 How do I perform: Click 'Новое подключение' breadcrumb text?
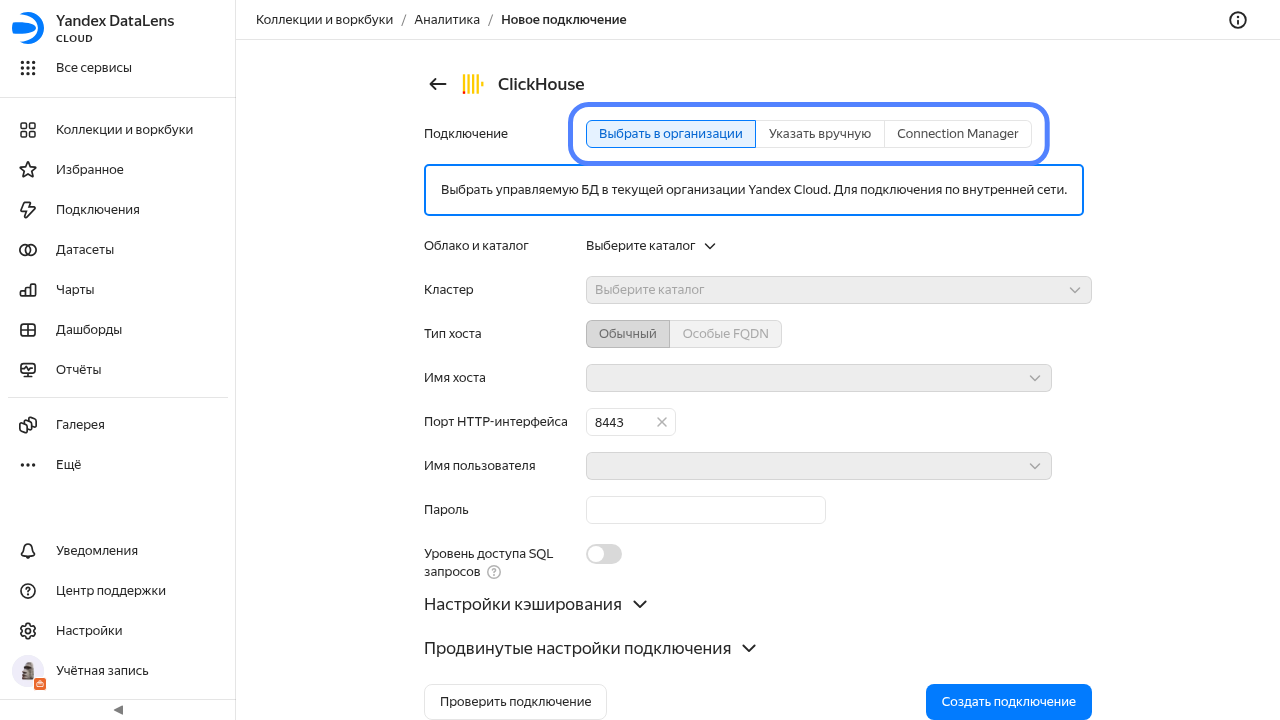click(x=564, y=20)
